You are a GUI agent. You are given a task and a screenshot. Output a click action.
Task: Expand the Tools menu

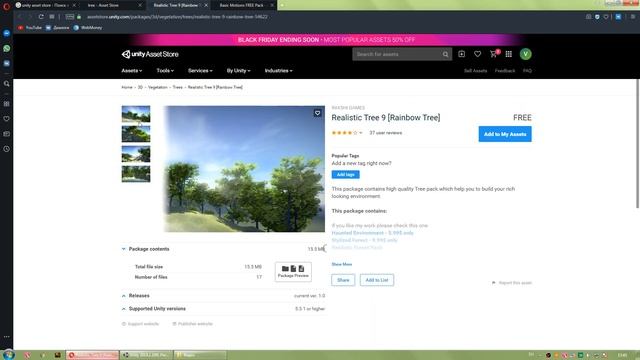coord(165,71)
